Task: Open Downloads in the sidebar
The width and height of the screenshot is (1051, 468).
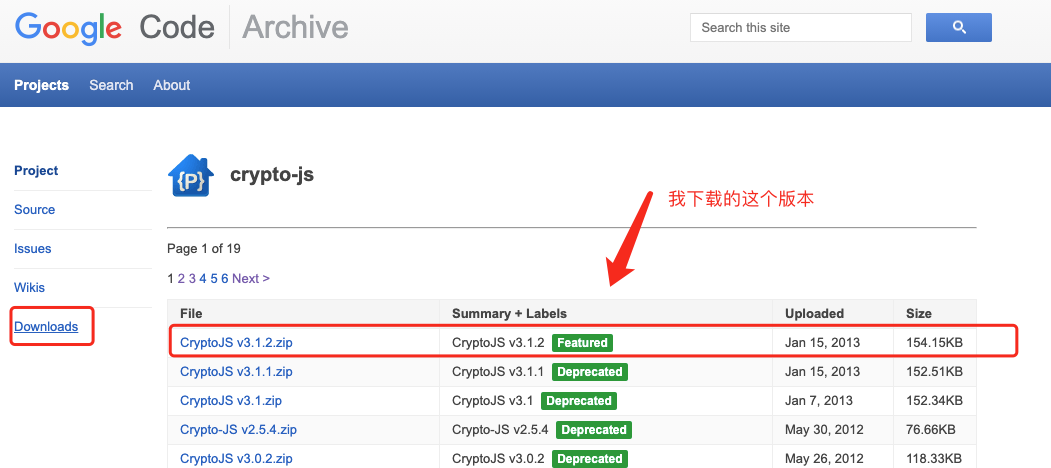Action: point(46,327)
